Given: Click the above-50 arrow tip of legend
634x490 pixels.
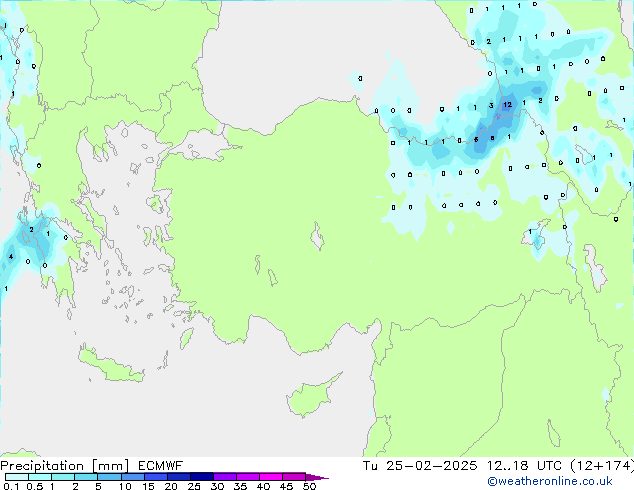Looking at the screenshot, I should coord(317,477).
